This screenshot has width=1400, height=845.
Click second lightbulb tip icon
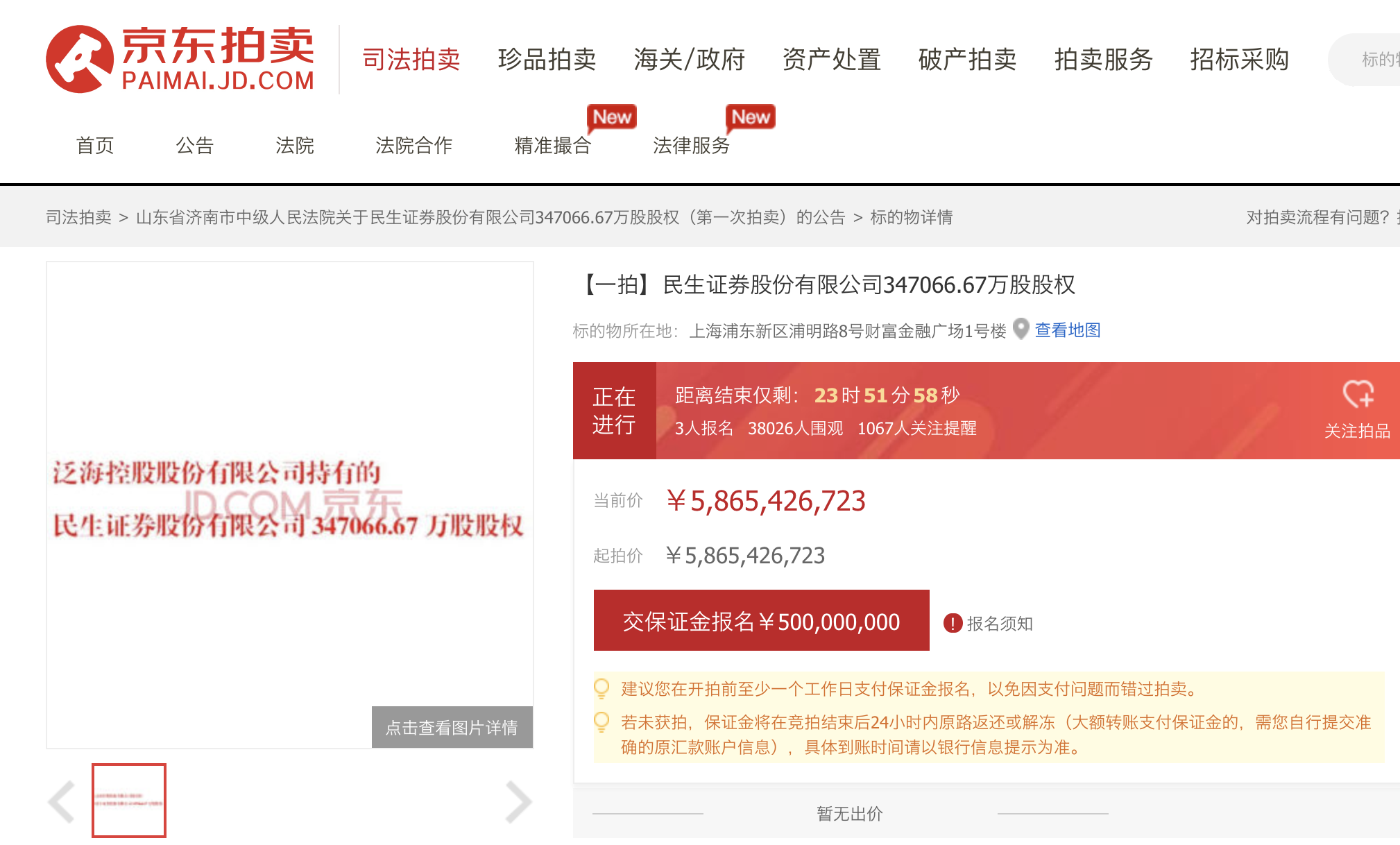(x=601, y=722)
